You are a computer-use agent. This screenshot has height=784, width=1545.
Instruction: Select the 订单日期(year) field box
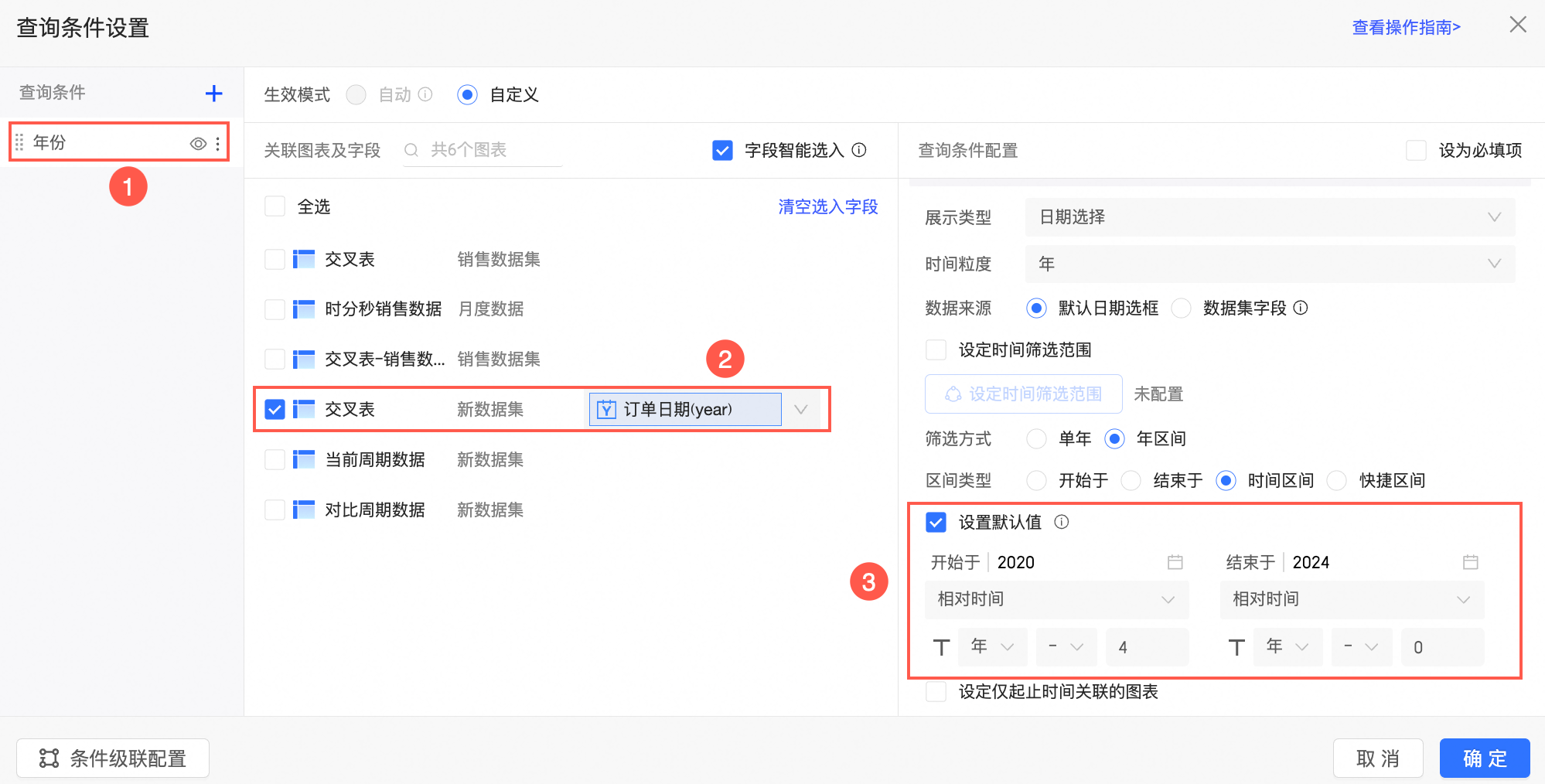(x=685, y=409)
